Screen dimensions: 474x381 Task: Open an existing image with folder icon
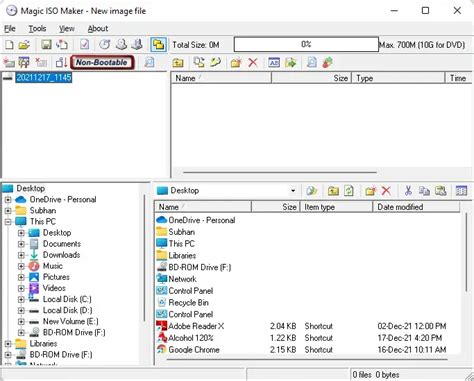[24, 45]
